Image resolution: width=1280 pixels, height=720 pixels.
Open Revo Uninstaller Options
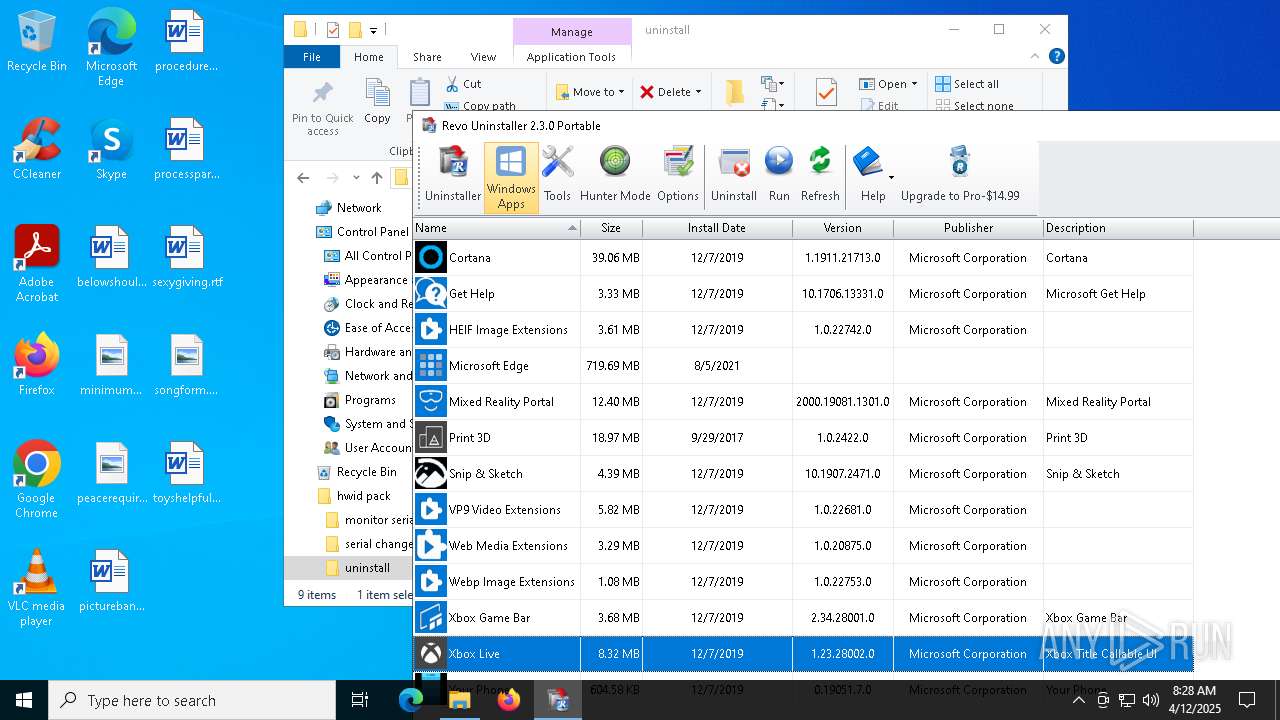pos(678,176)
